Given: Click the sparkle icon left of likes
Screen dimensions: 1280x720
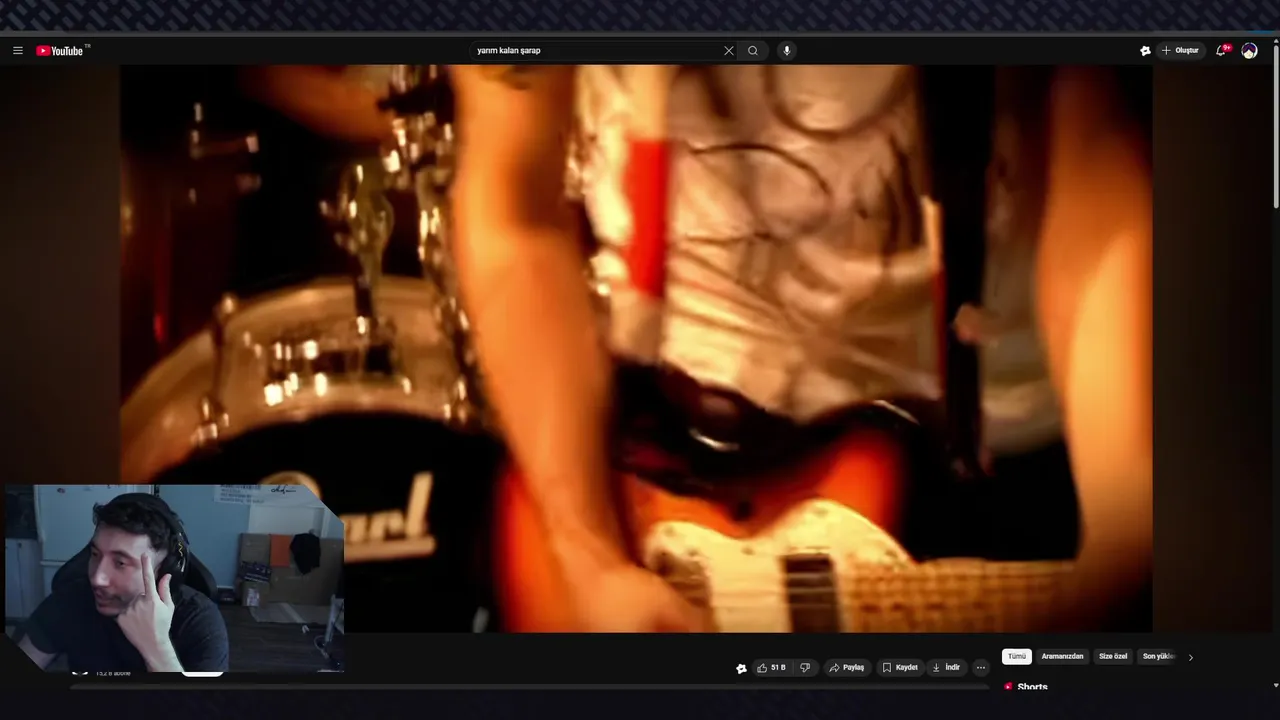Looking at the screenshot, I should point(741,668).
